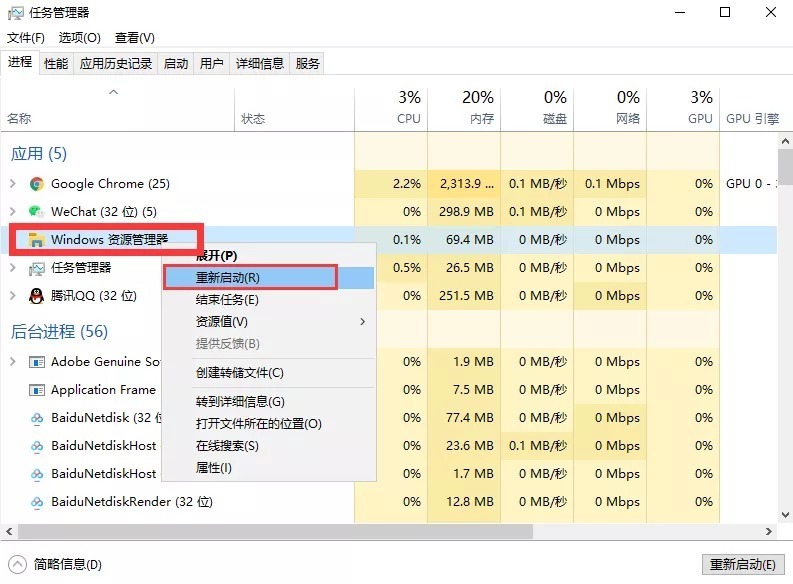The width and height of the screenshot is (793, 584).
Task: Open the 选项(O) menu
Action: (x=79, y=38)
